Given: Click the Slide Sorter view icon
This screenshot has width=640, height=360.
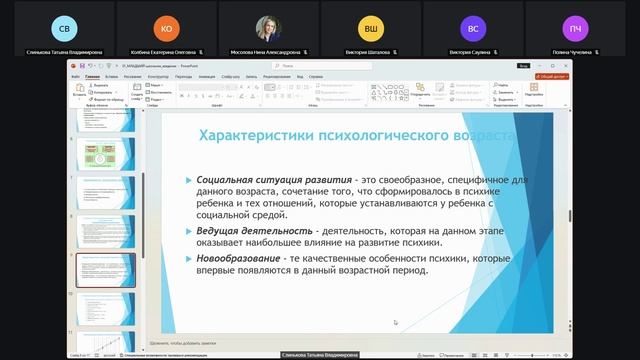Looking at the screenshot, I should (485, 356).
